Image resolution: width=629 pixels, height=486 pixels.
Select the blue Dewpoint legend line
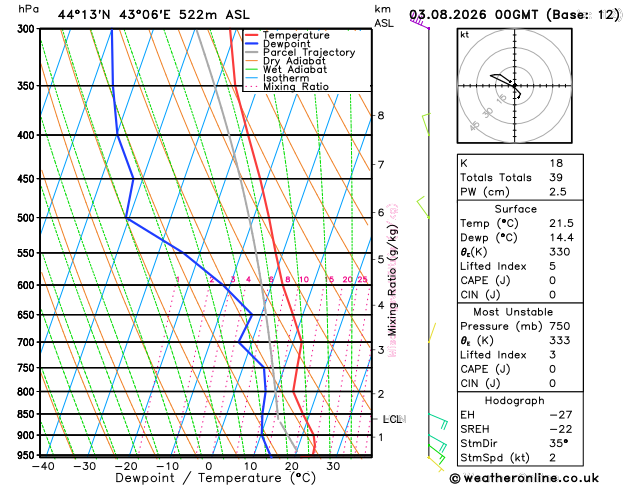(252, 44)
